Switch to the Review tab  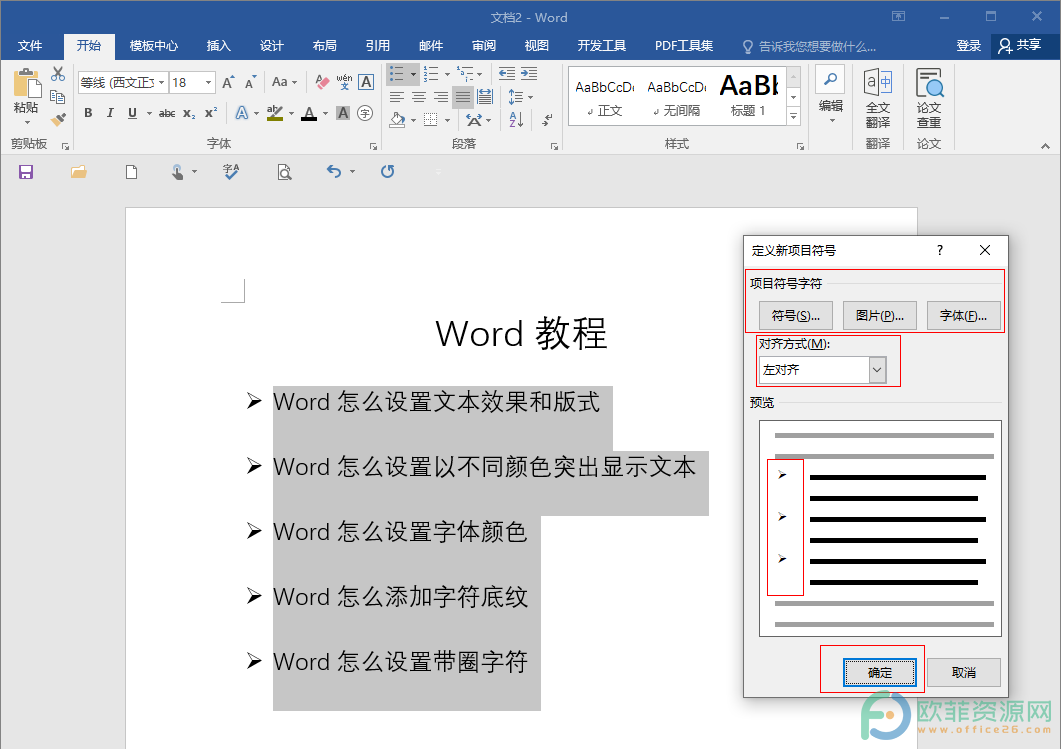(x=484, y=46)
